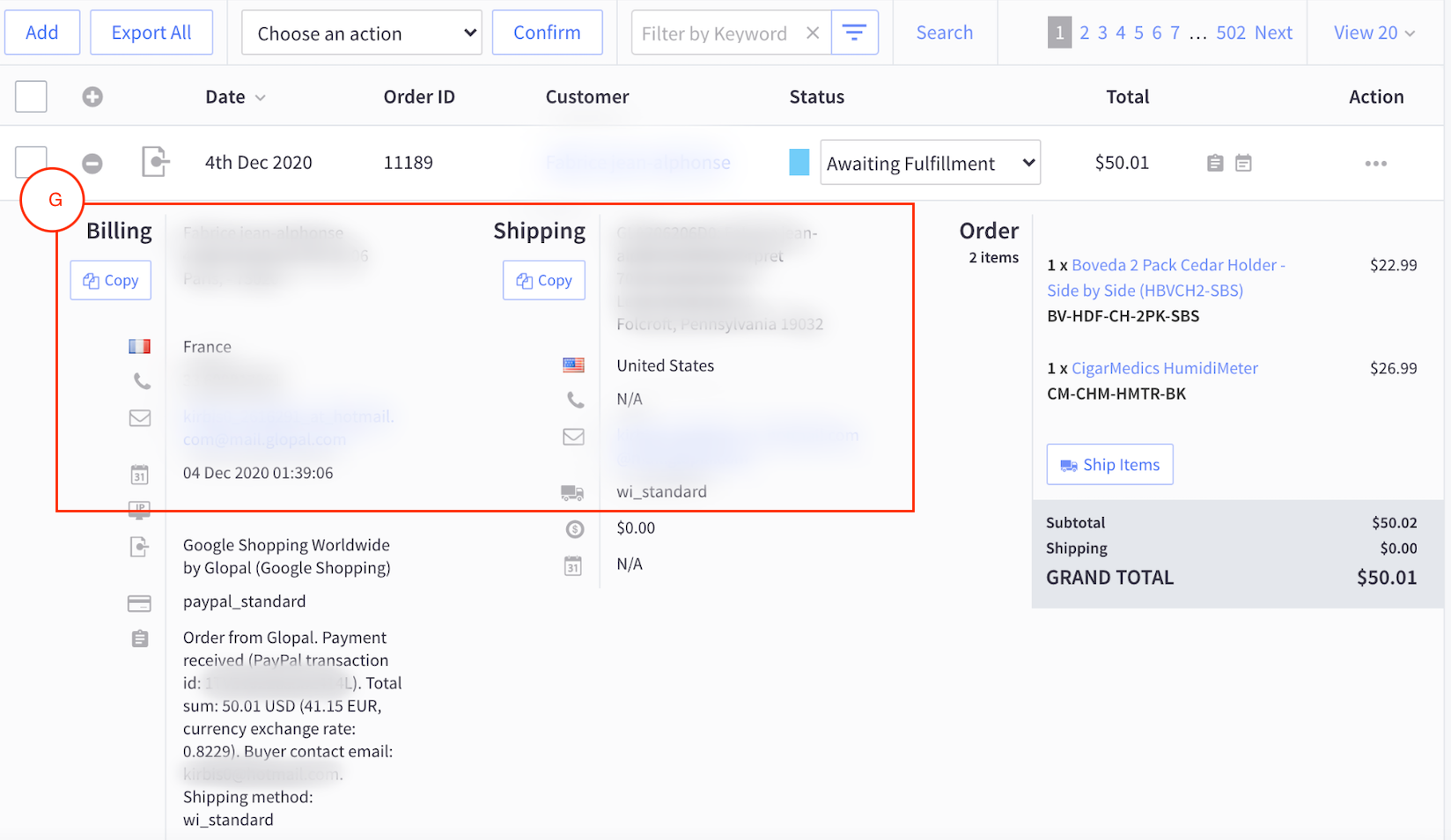Go to page 6 of orders
The width and height of the screenshot is (1451, 840).
1157,33
